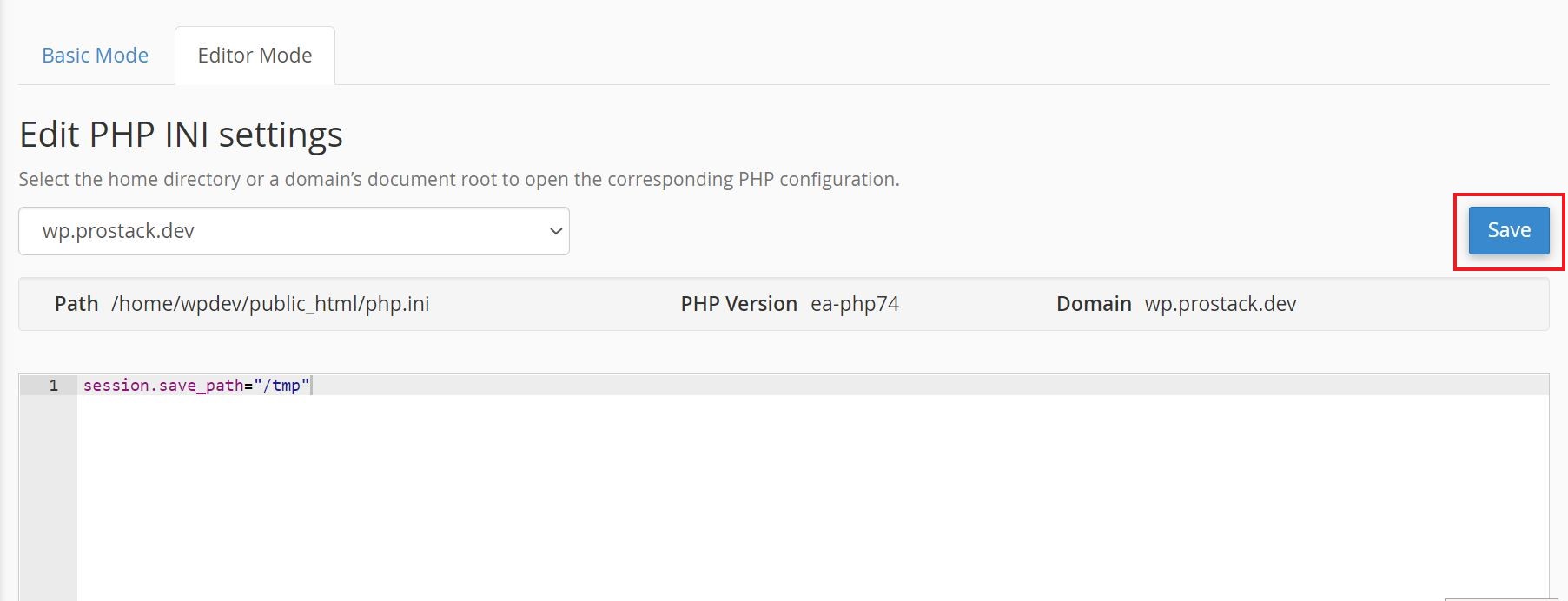
Task: Click the "/tmp" string value in code
Action: [x=281, y=385]
